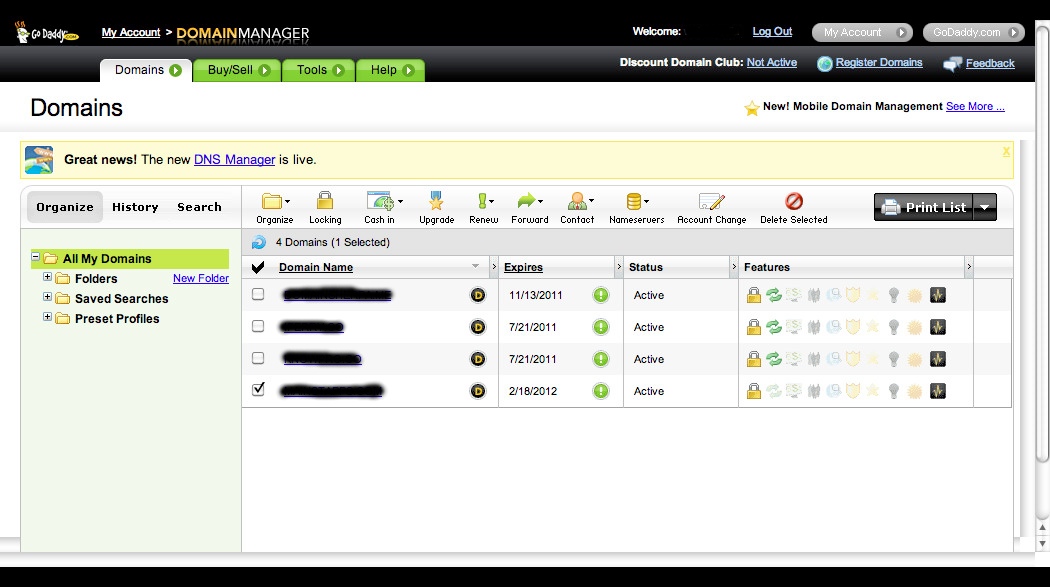
Task: Click lock feature icon in 2/18/2012 row
Action: 754,391
